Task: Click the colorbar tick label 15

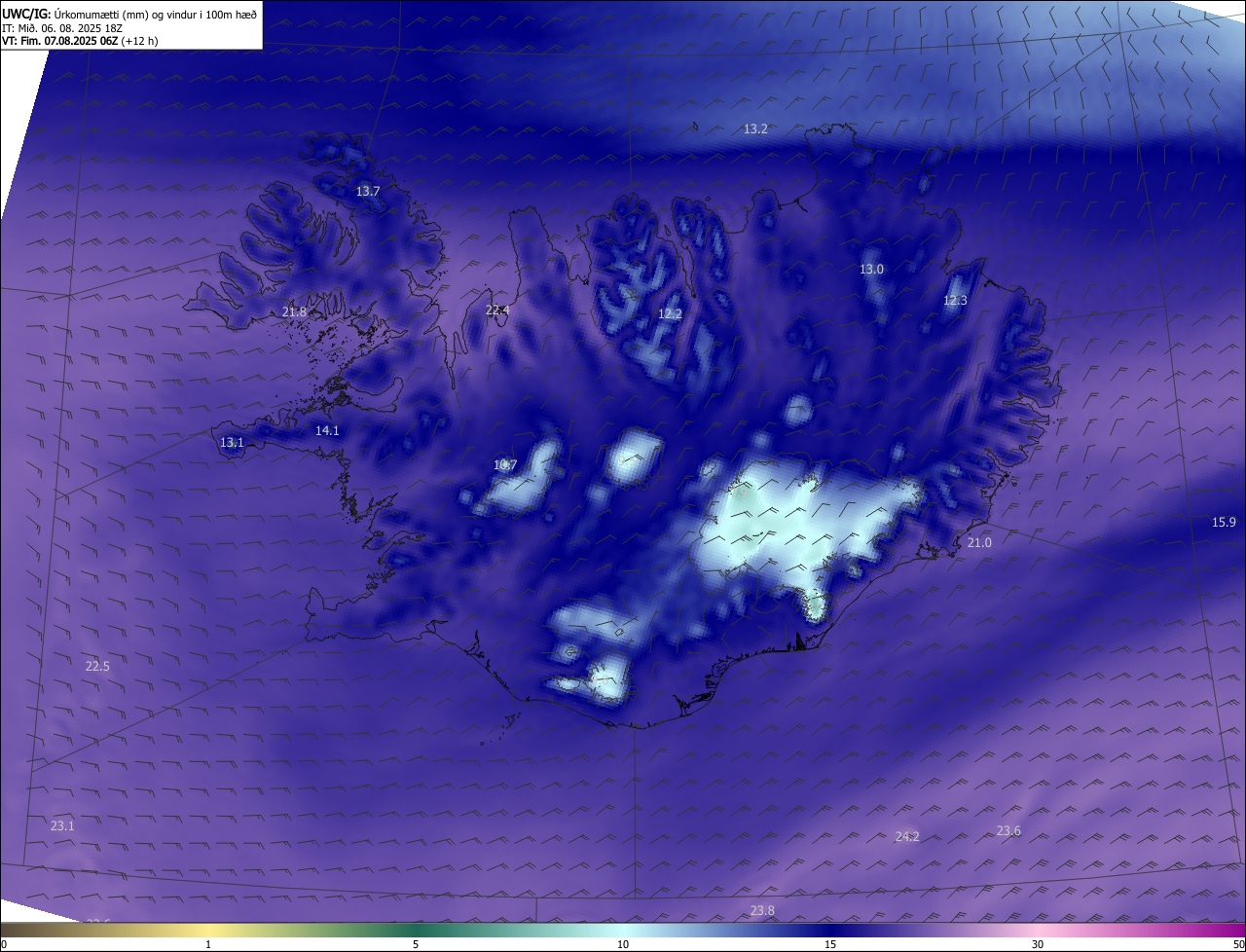Action: (830, 944)
